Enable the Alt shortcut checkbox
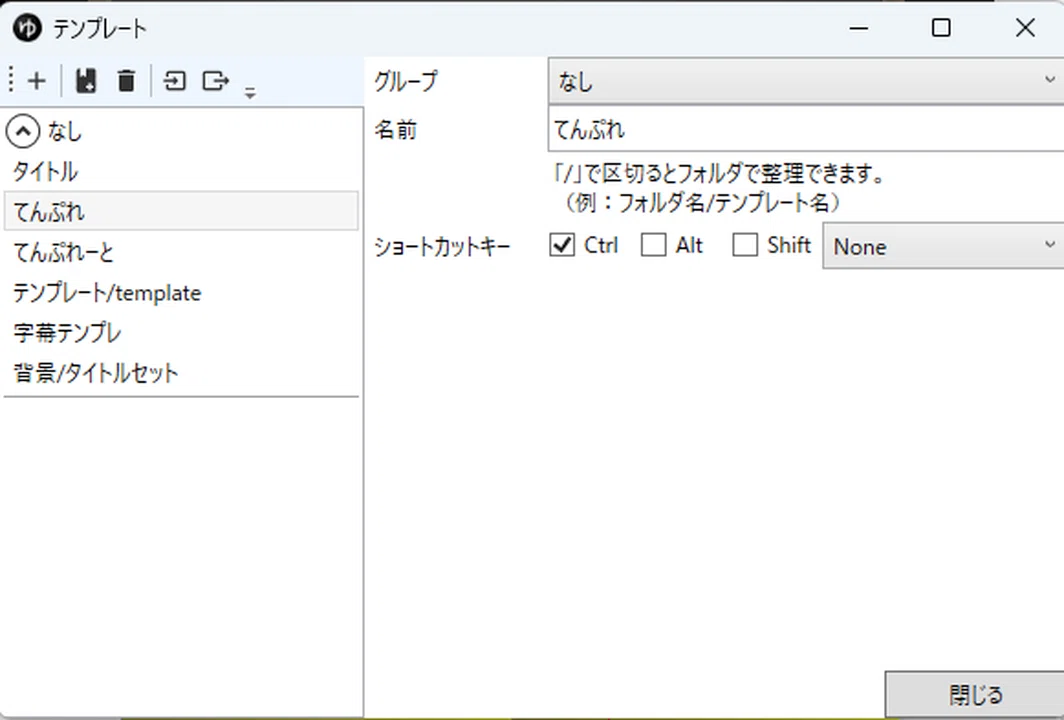This screenshot has height=720, width=1064. 653,245
